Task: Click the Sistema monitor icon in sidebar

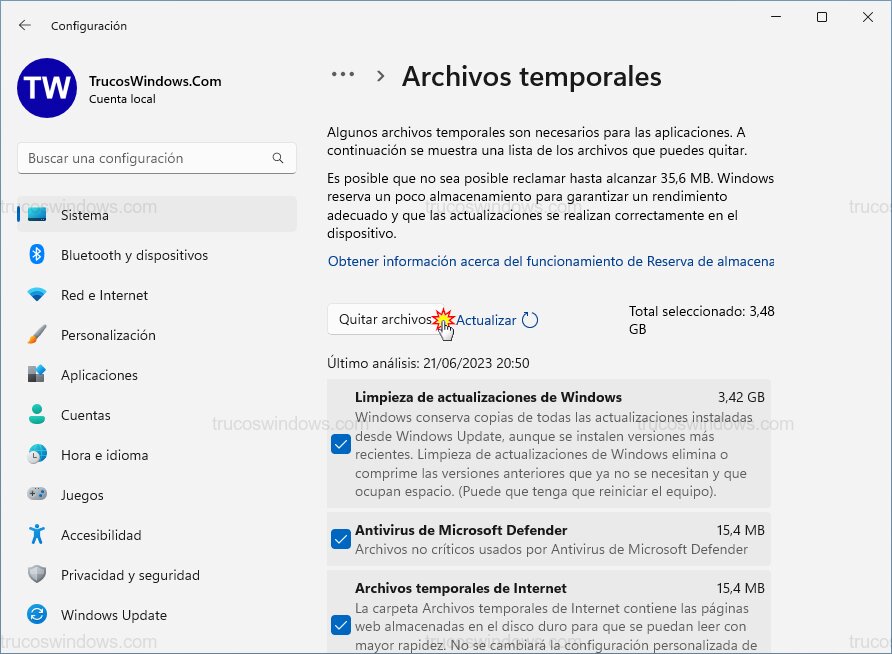Action: click(37, 215)
